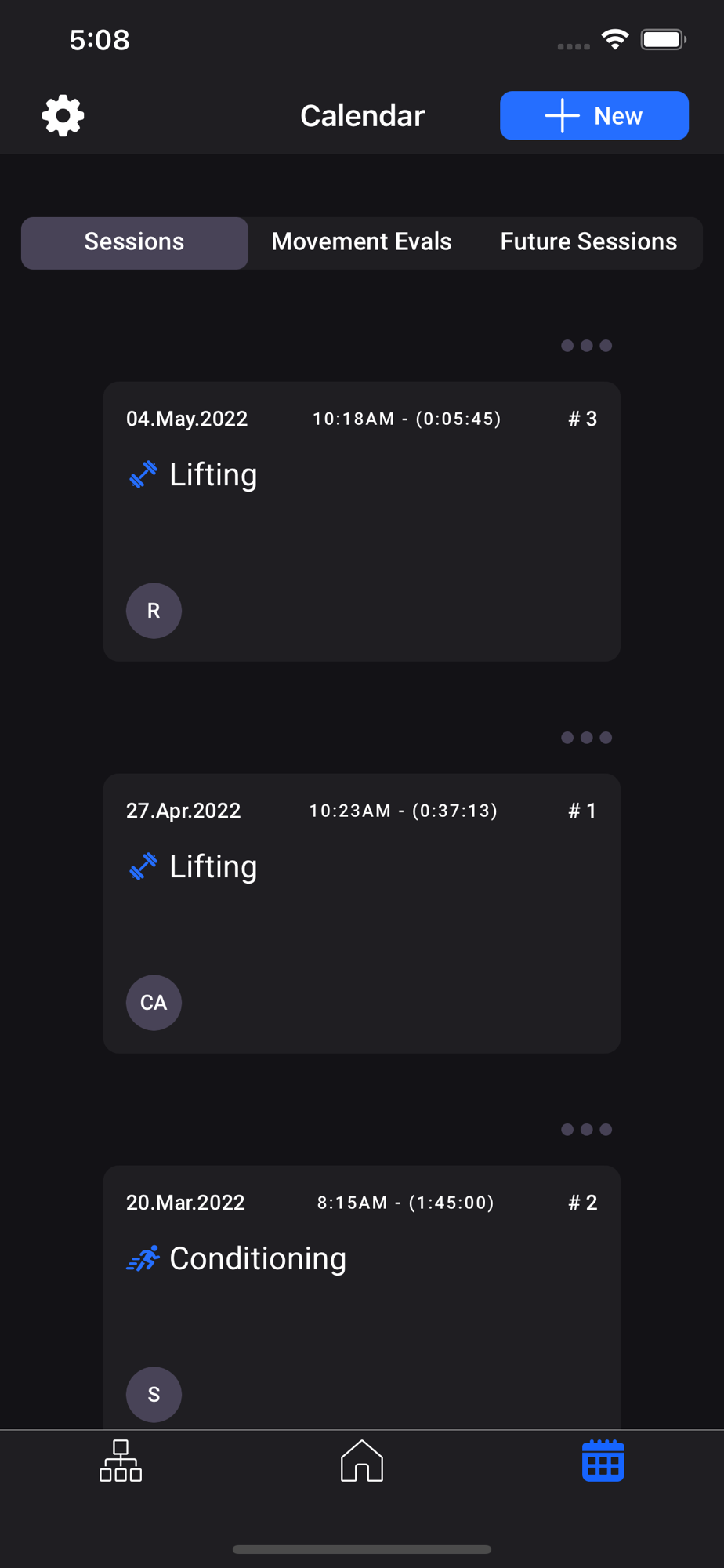Tap the 27.Apr.2022 session time row

click(403, 811)
